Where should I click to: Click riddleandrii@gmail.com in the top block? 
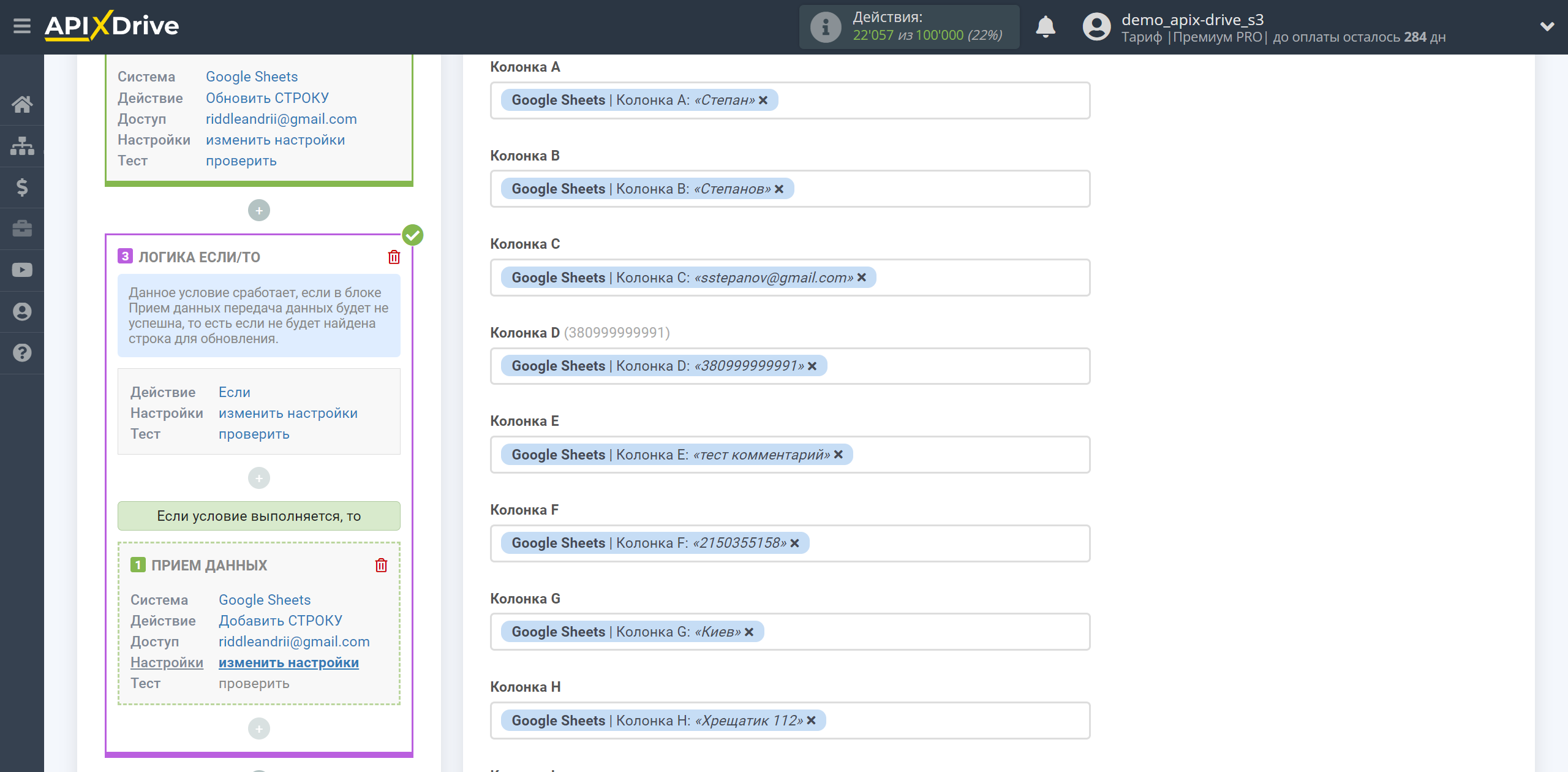point(281,119)
